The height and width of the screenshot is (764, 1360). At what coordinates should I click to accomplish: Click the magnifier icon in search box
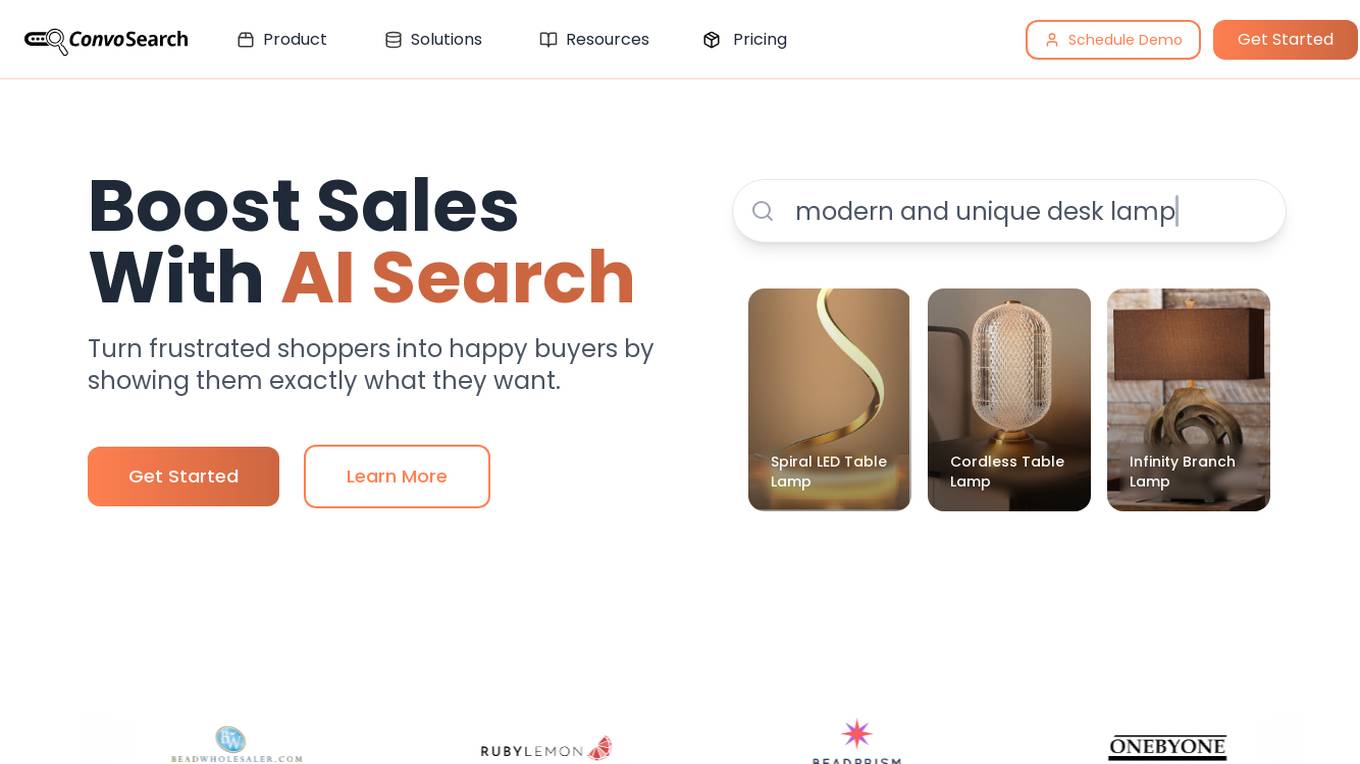pos(763,211)
